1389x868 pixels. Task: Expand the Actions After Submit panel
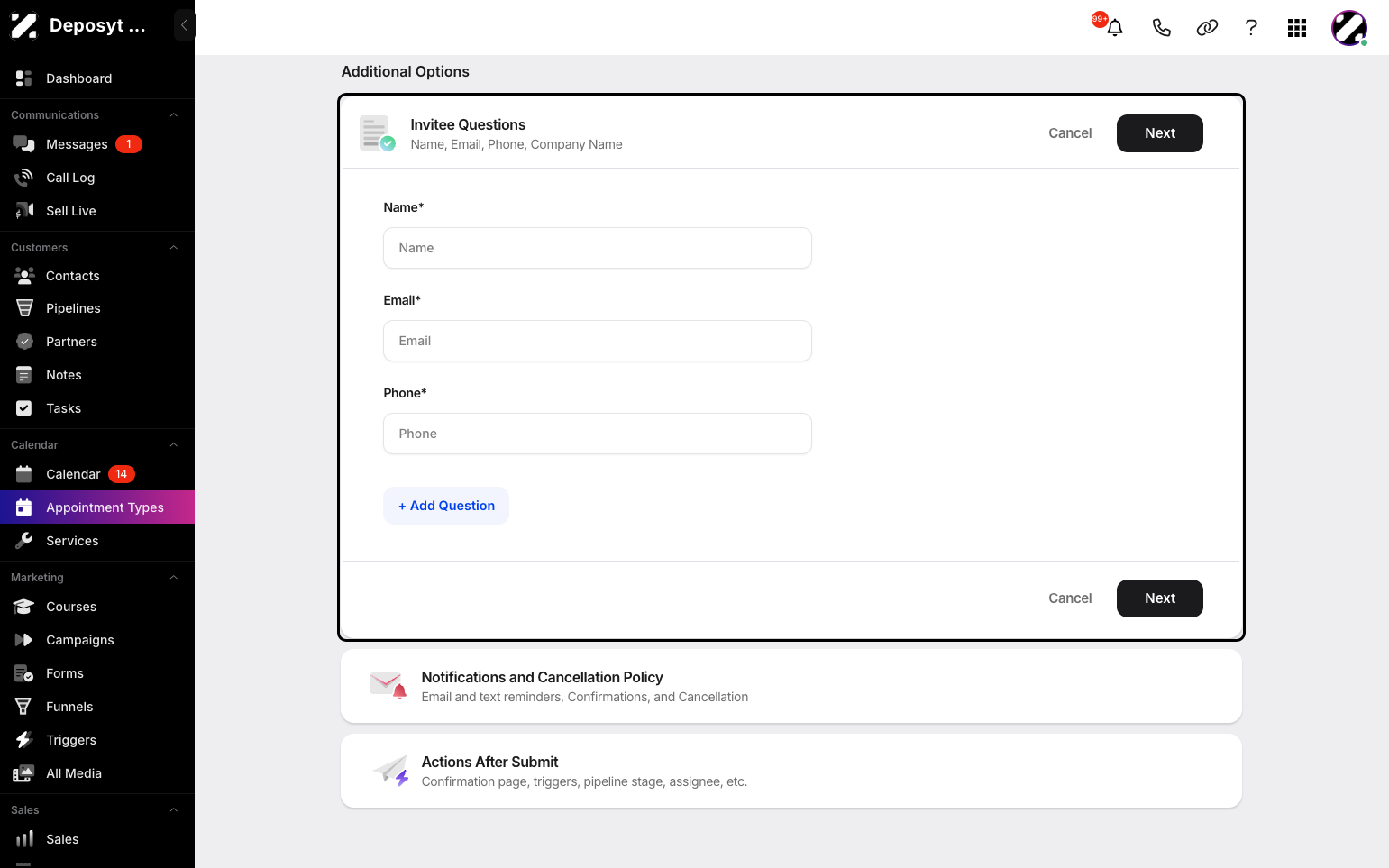(791, 771)
